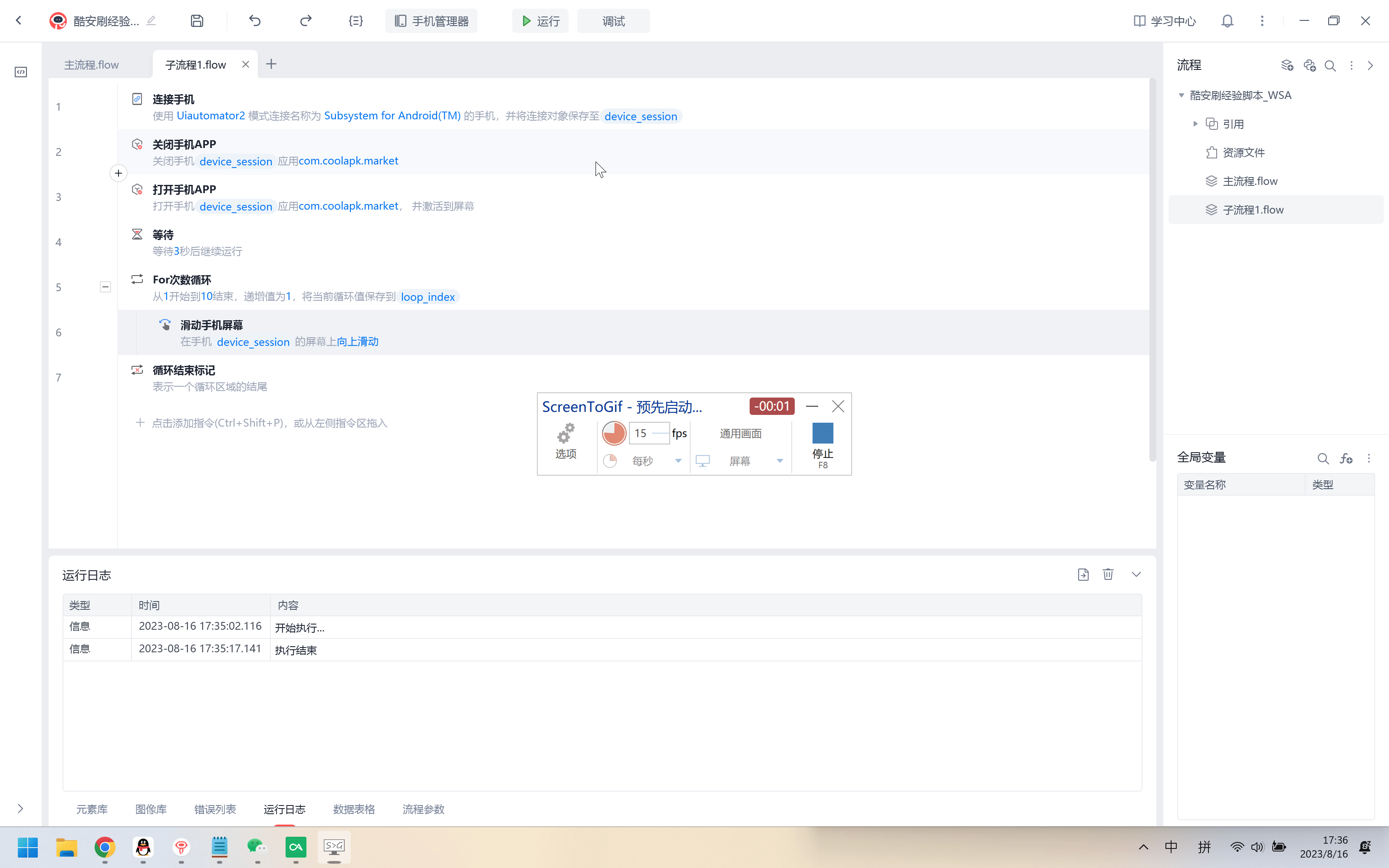Open the 错误列表 bottom tab

215,809
